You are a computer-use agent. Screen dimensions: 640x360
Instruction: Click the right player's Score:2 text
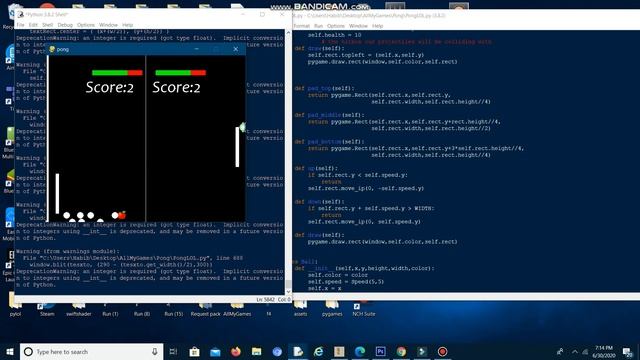click(176, 87)
